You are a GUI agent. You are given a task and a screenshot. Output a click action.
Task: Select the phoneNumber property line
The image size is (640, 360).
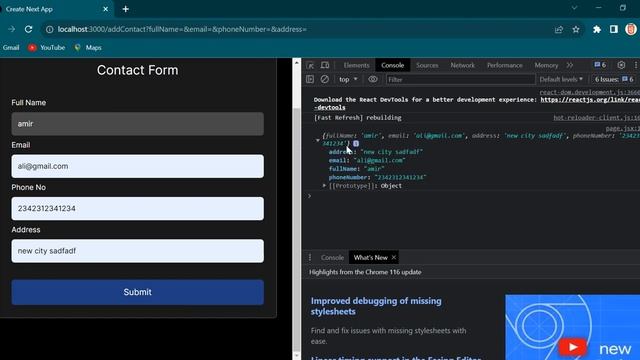pyautogui.click(x=377, y=177)
